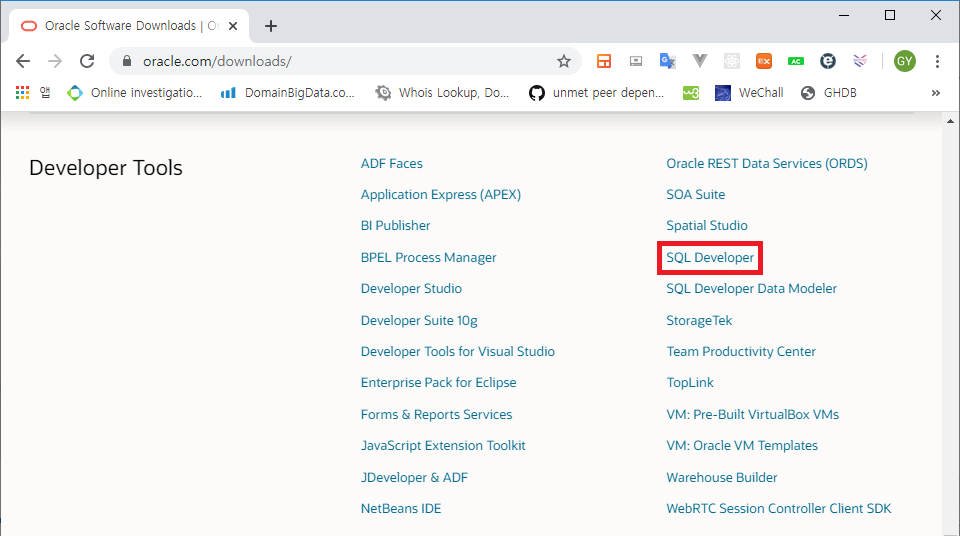Close the Oracle Software Downloads tab
The width and height of the screenshot is (960, 536).
click(x=233, y=26)
